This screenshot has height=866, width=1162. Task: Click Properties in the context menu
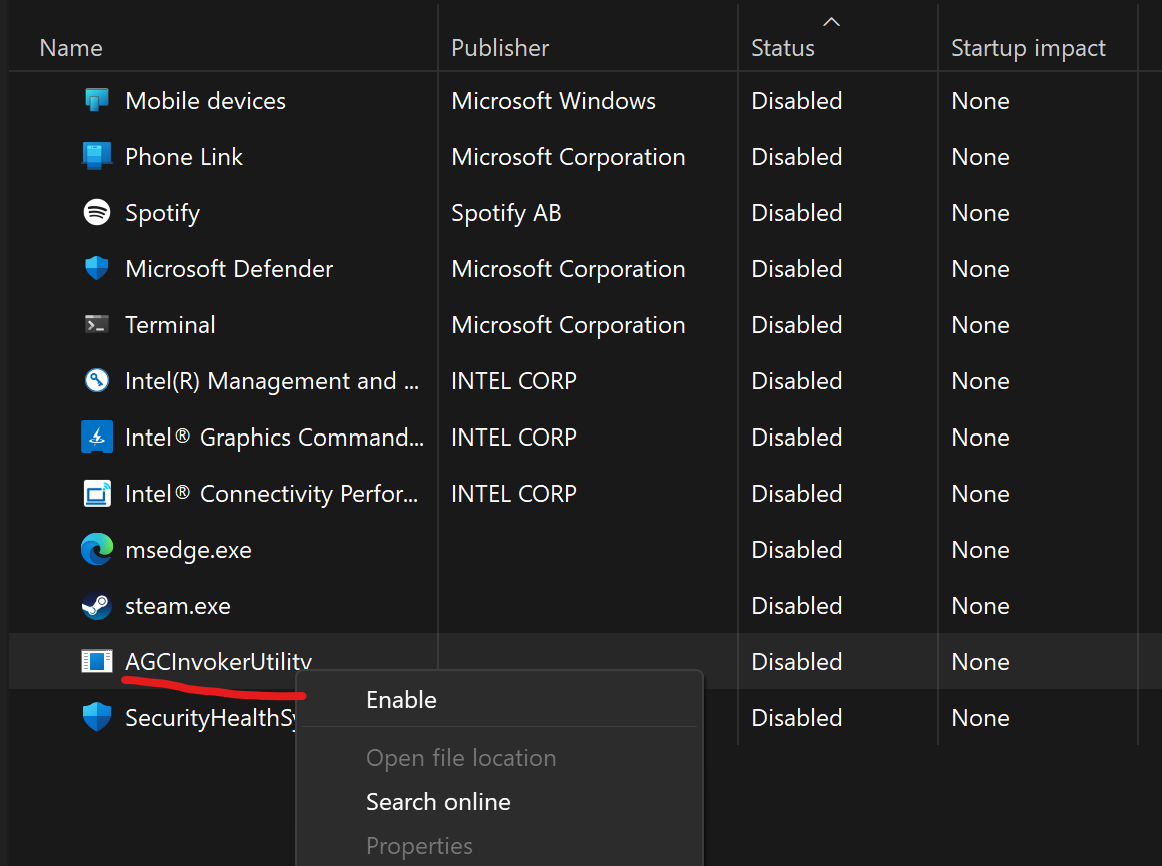tap(419, 846)
